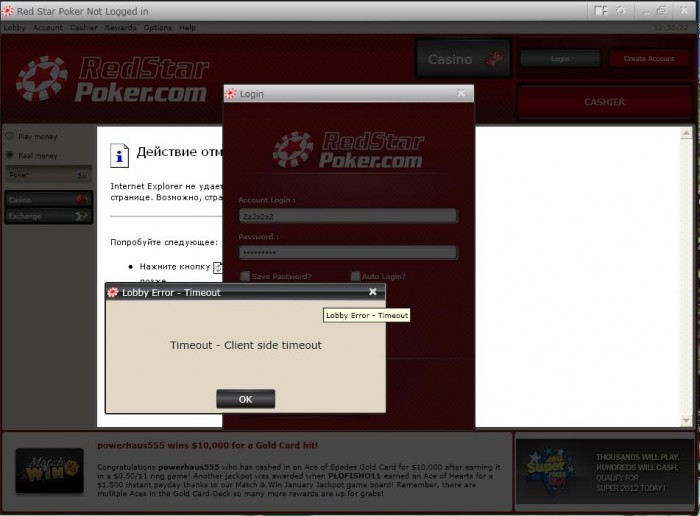700x516 pixels.
Task: Click the info icon on the error page
Action: (x=120, y=155)
